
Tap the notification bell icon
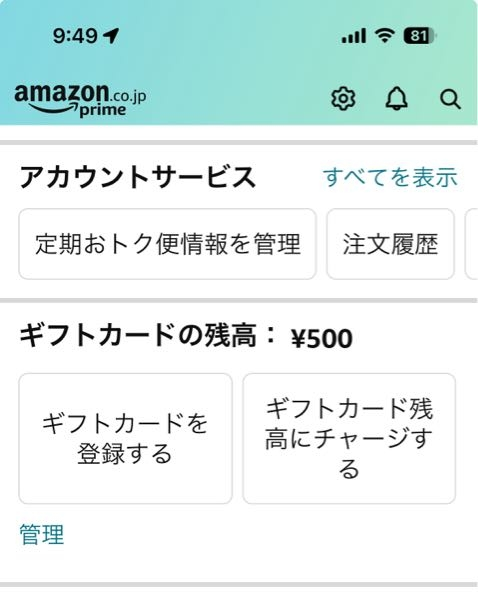point(396,98)
